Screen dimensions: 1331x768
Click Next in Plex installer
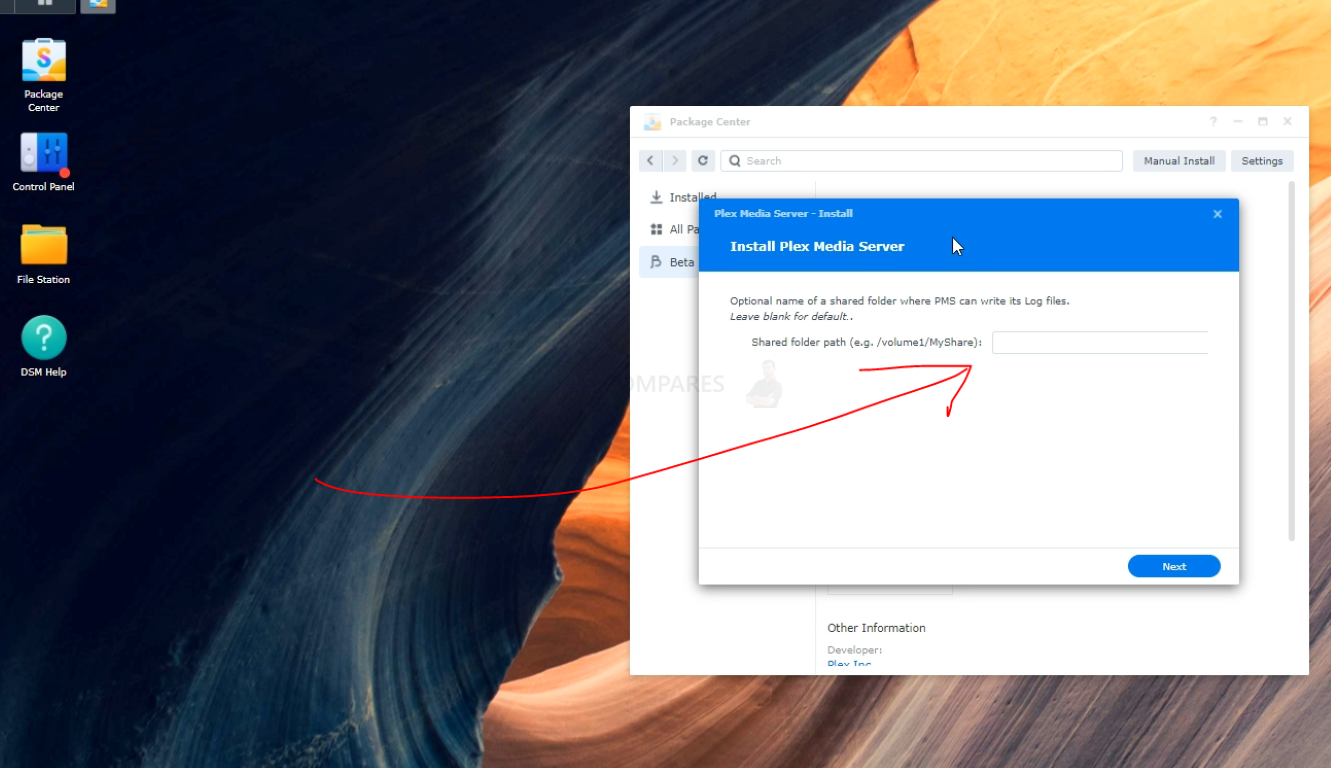click(1174, 566)
